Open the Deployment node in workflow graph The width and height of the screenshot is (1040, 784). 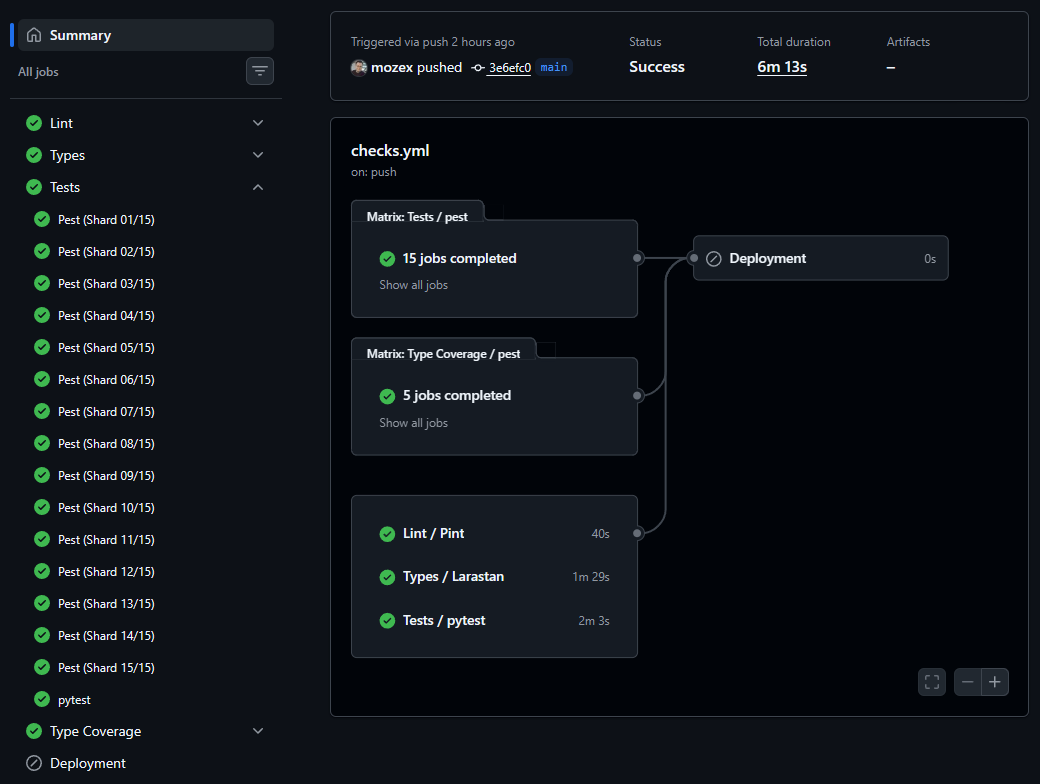click(x=820, y=258)
